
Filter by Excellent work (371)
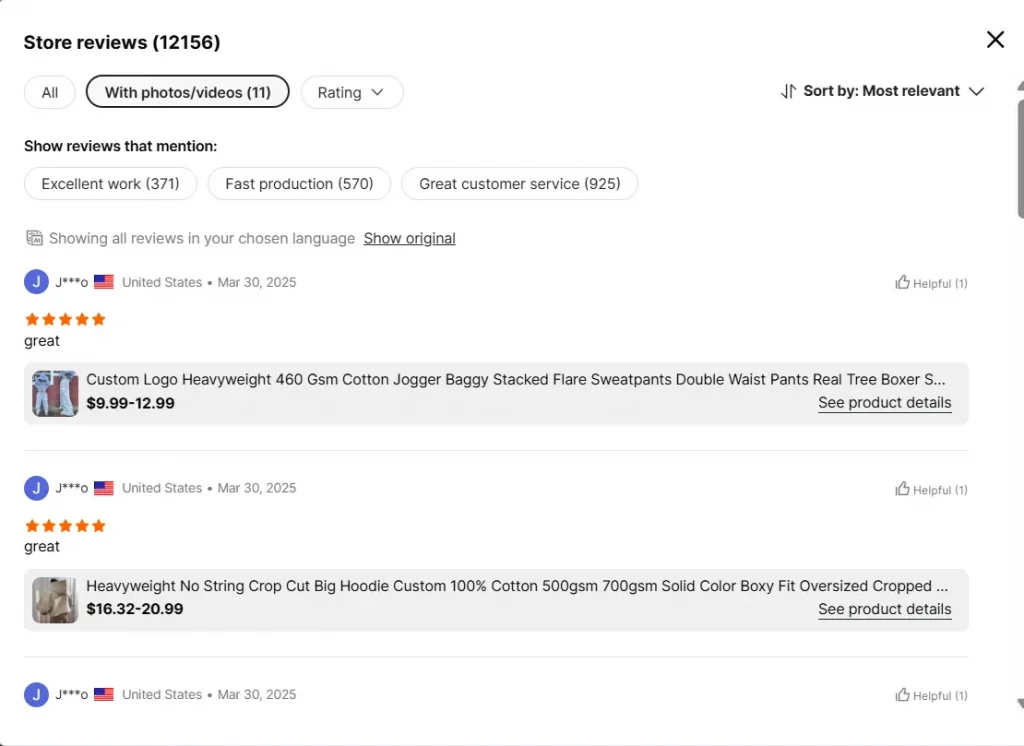point(110,184)
